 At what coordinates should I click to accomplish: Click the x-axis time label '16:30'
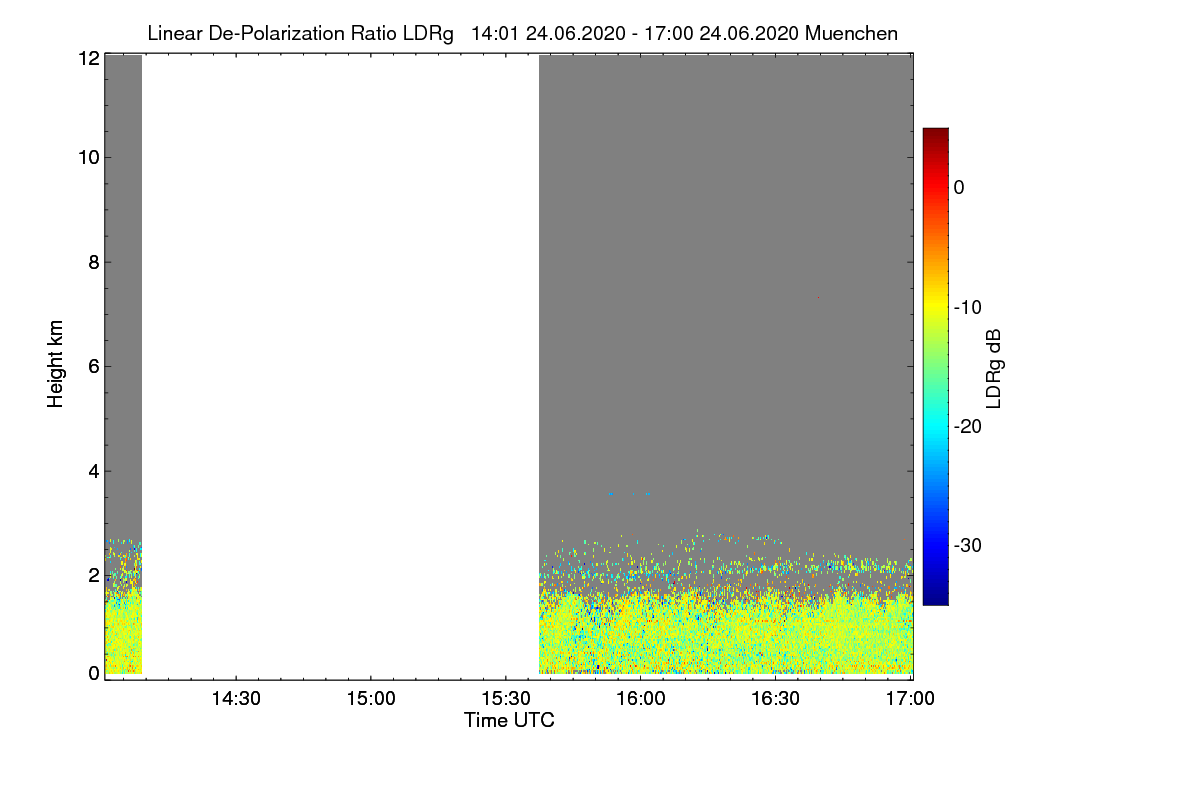[x=776, y=699]
